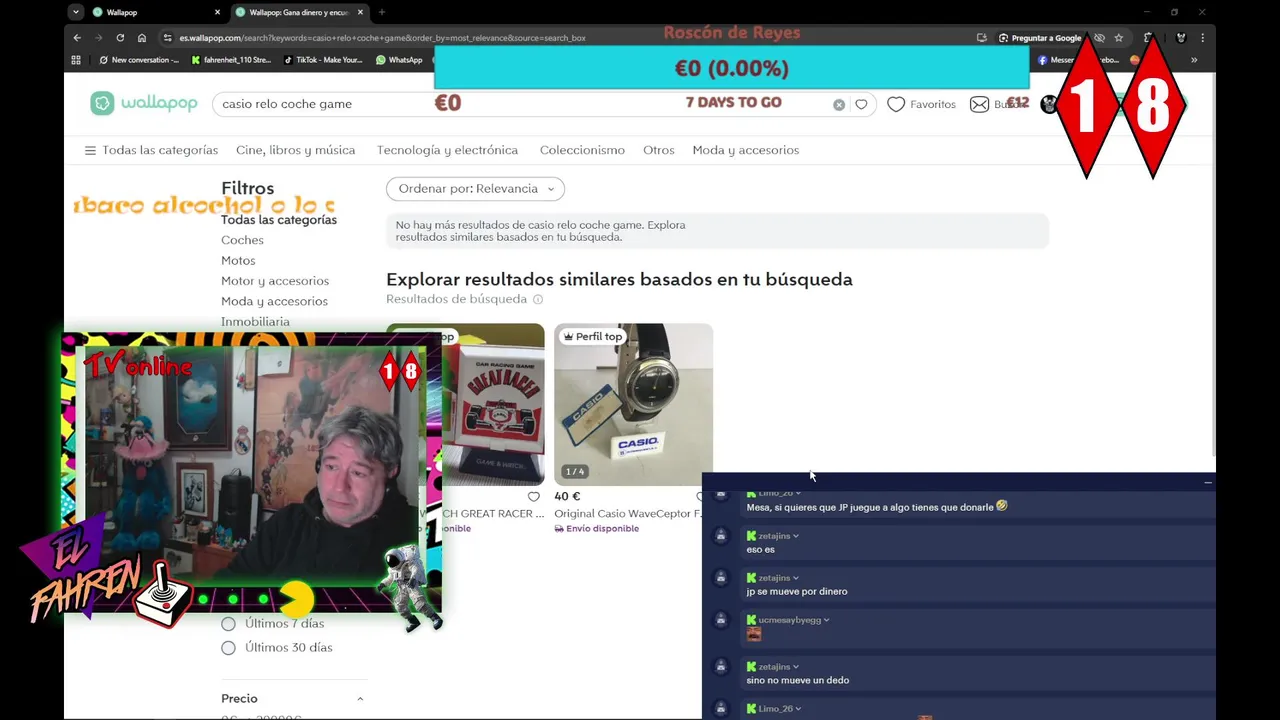The width and height of the screenshot is (1280, 720).
Task: Open site information icon in address bar
Action: [x=167, y=38]
